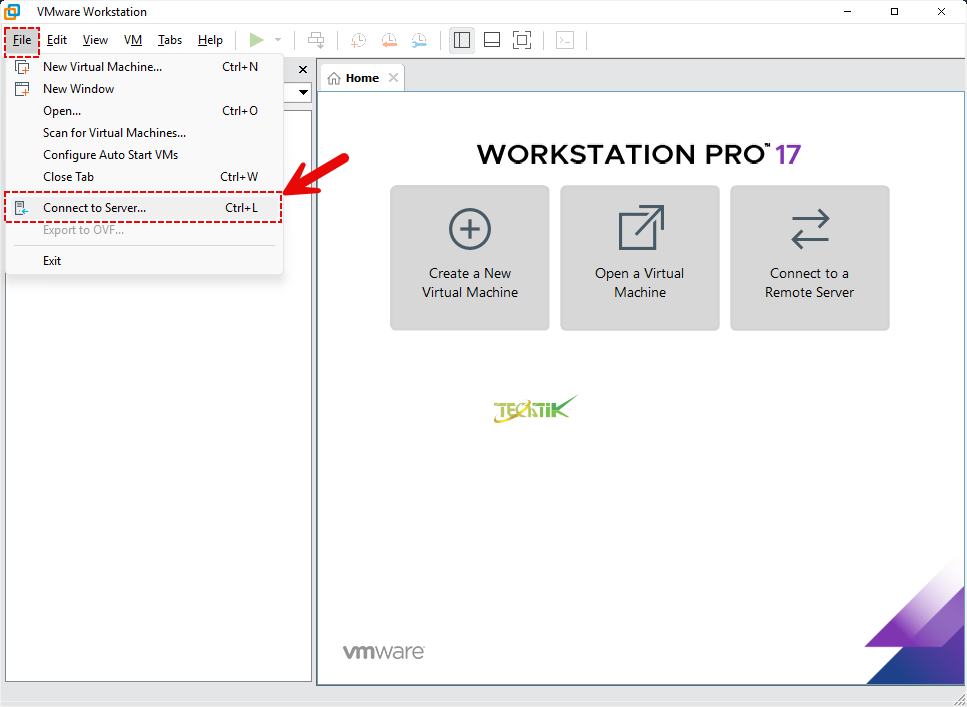The image size is (967, 707).
Task: Open the library search dropdown arrow
Action: [302, 92]
